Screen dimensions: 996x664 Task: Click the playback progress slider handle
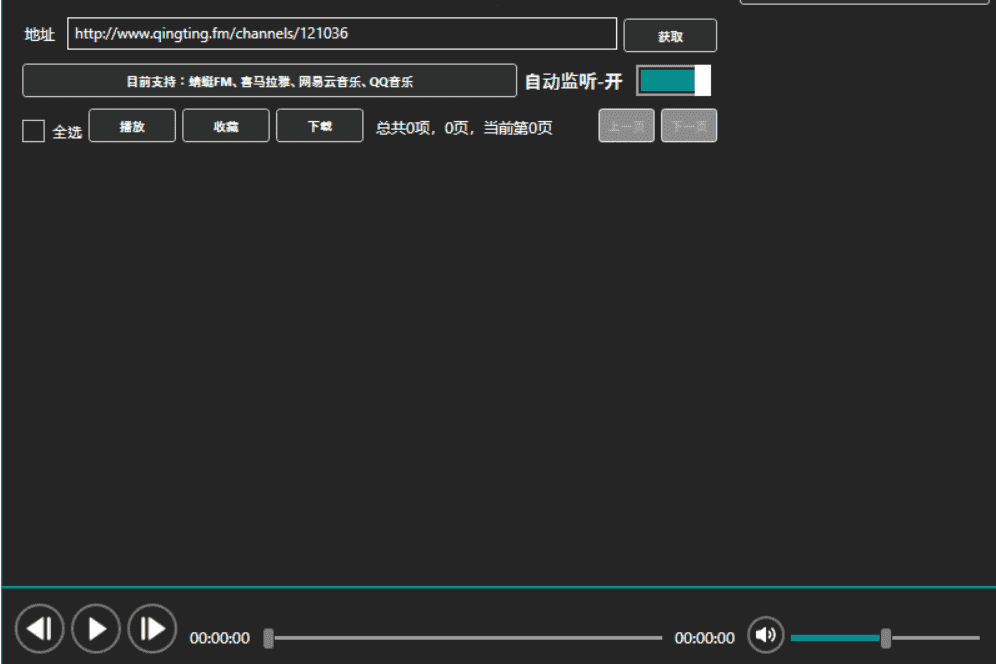click(x=269, y=638)
